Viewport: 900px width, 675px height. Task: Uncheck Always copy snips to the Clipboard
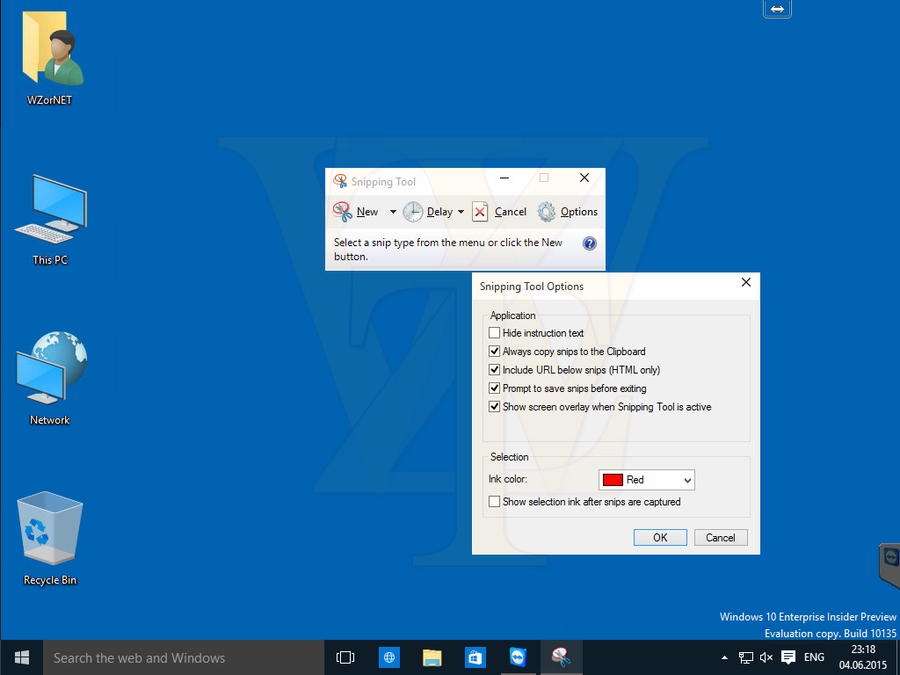click(x=495, y=351)
